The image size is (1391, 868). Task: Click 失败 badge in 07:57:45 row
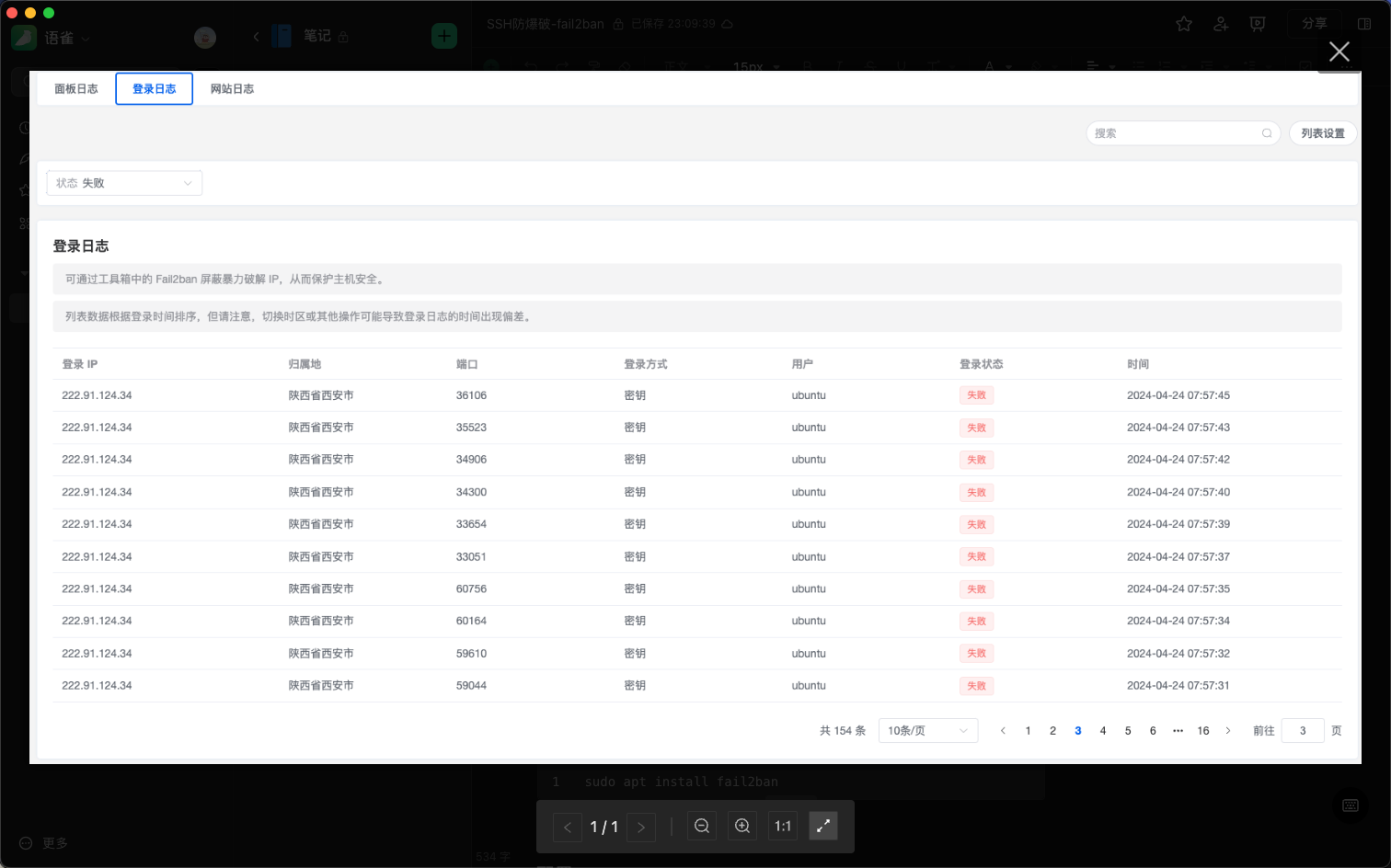977,395
